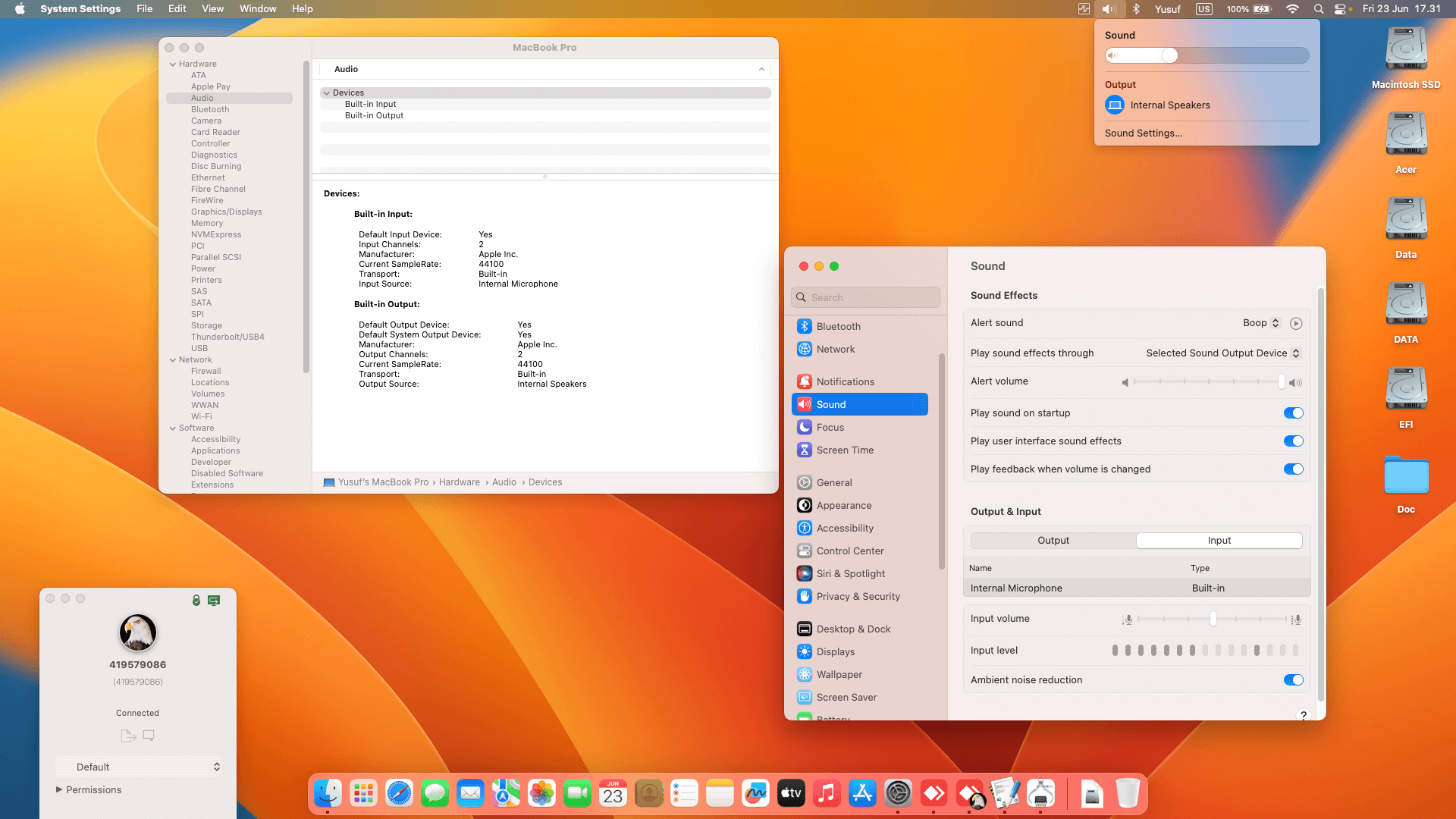Open Desktop & Dock in System Settings sidebar
The width and height of the screenshot is (1456, 819).
860,629
